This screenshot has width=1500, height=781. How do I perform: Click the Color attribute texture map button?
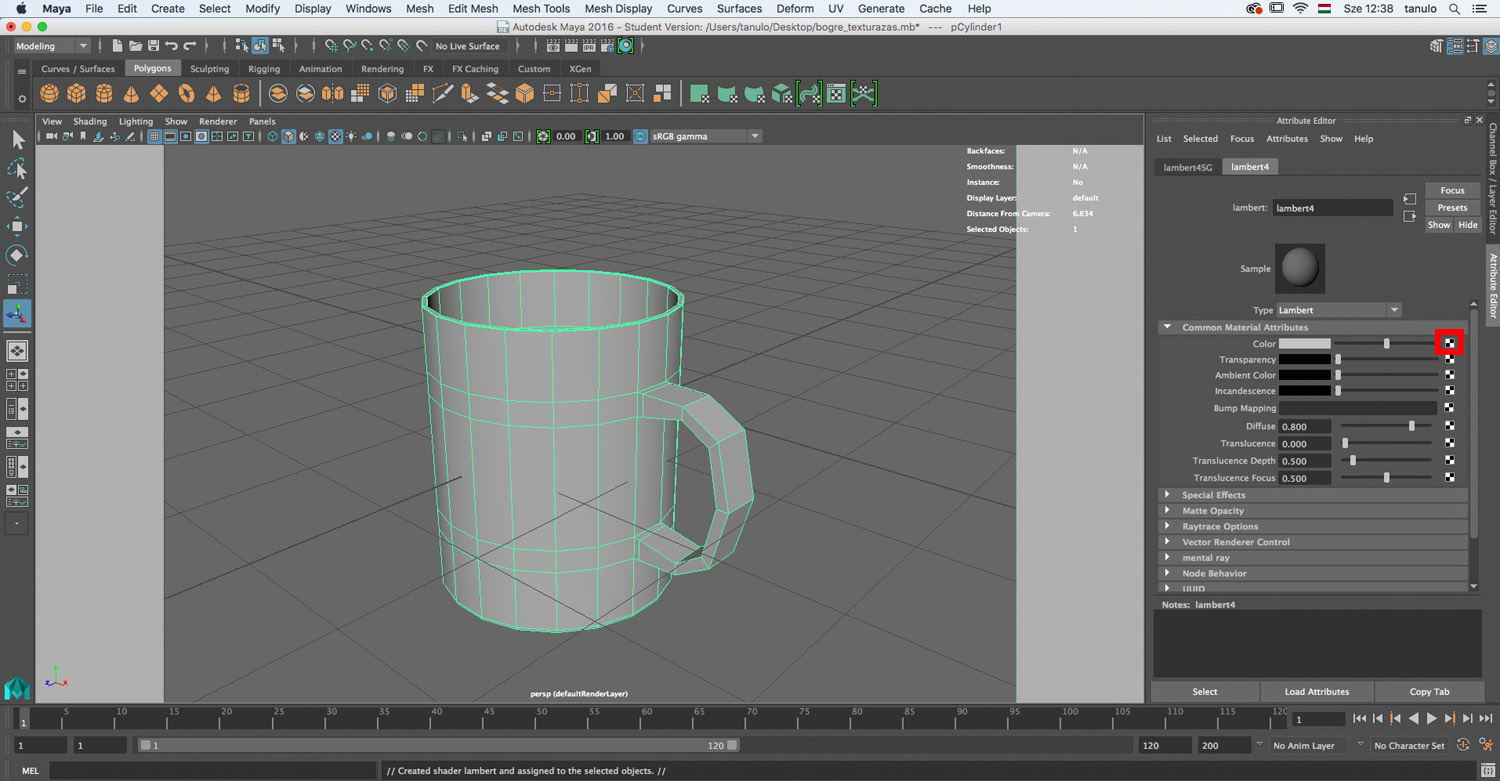[x=1449, y=343]
